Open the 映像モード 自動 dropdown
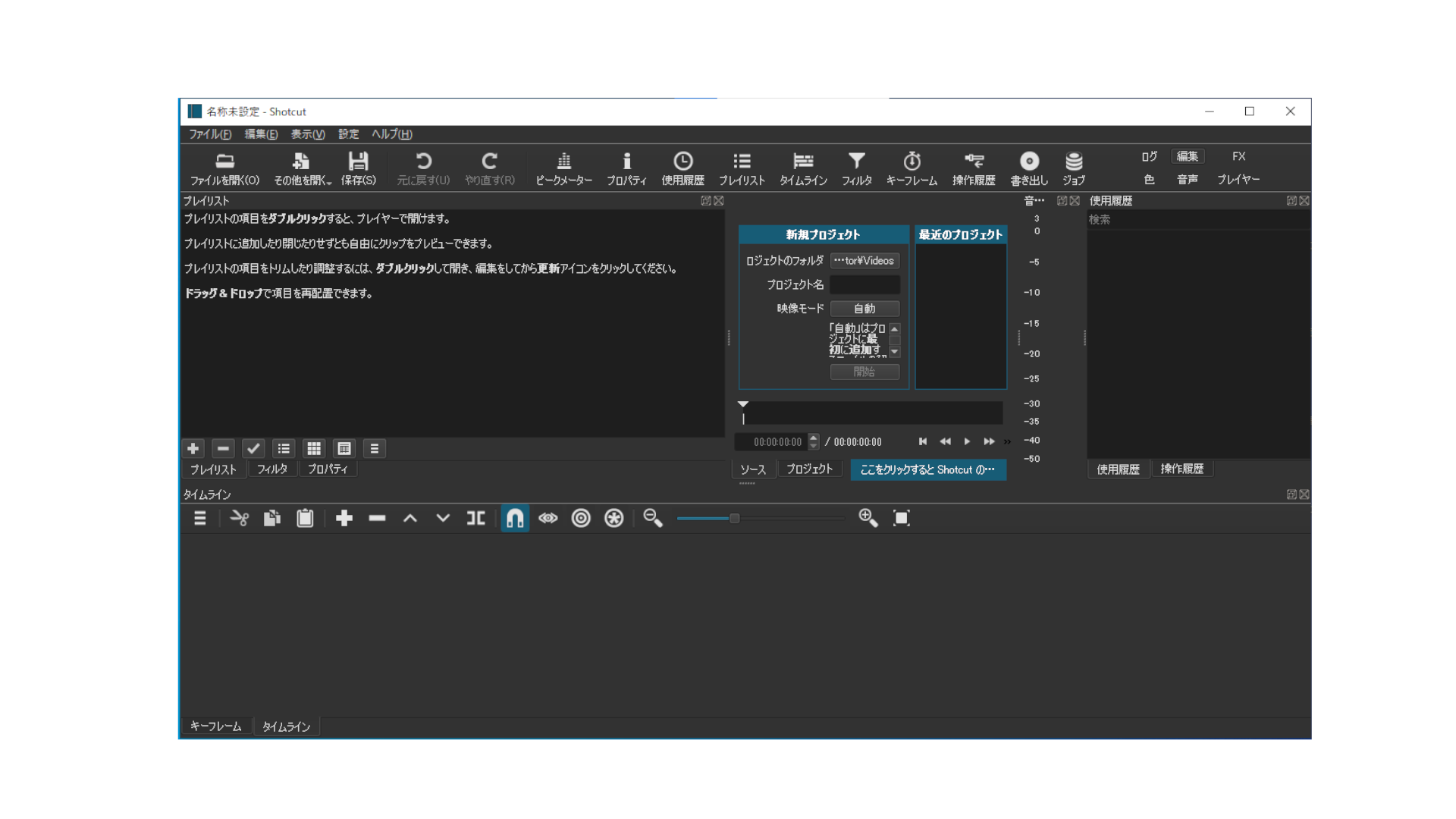Screen dimensions: 1456x819 864,309
